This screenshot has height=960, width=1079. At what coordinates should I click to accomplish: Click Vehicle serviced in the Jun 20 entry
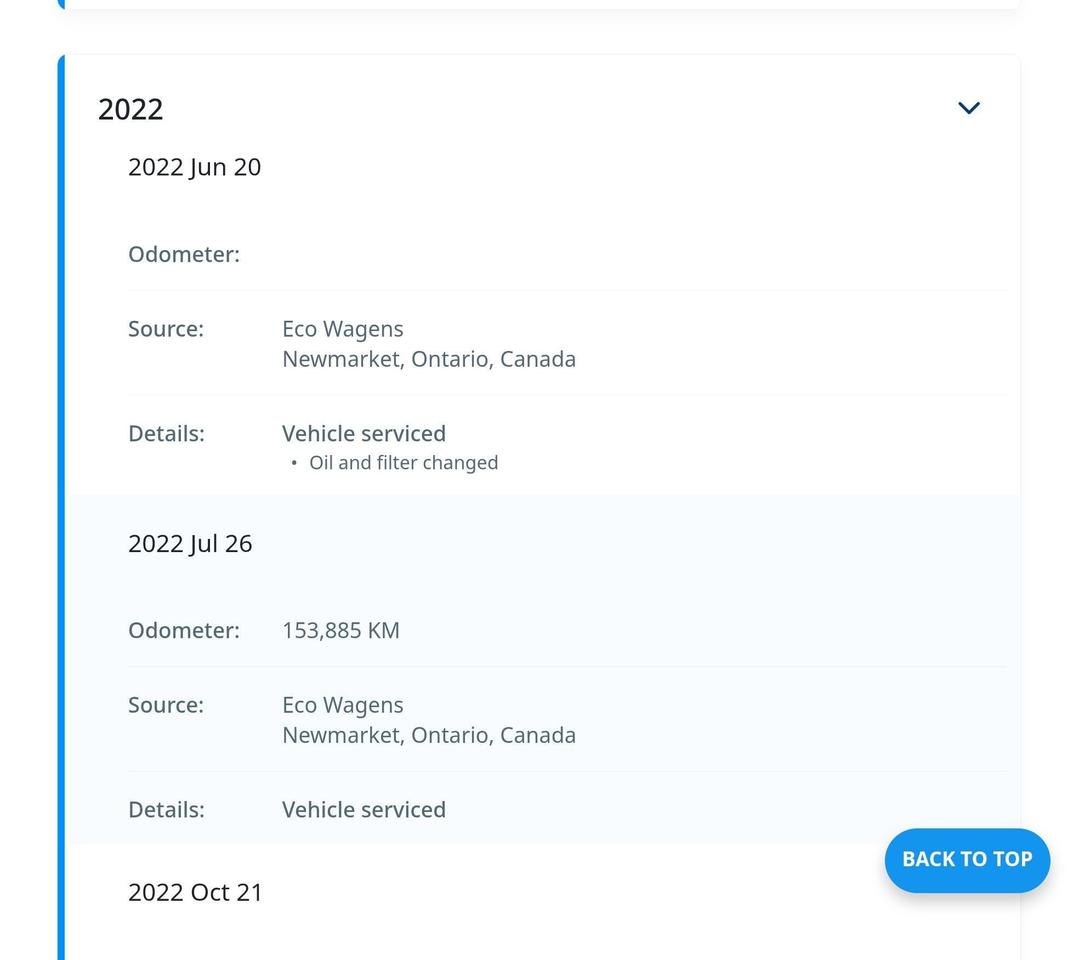point(364,433)
